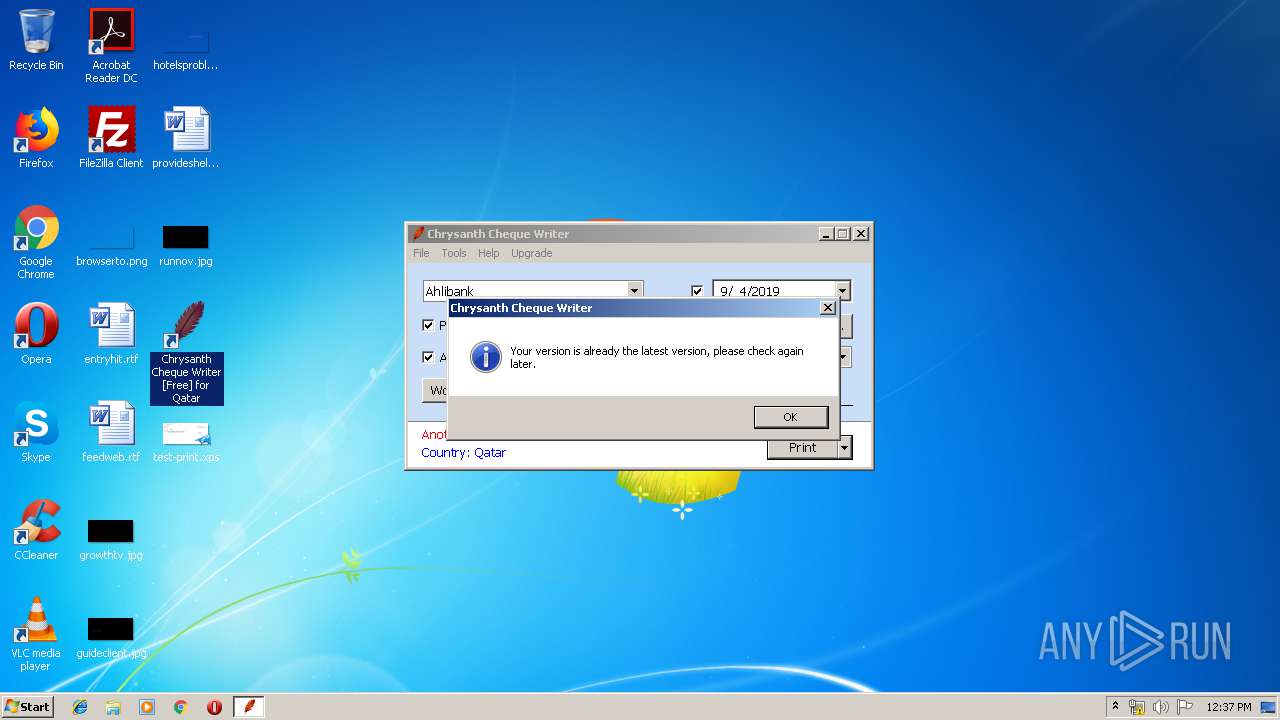The width and height of the screenshot is (1280, 720).
Task: Click the Country: Qatar link
Action: point(463,453)
